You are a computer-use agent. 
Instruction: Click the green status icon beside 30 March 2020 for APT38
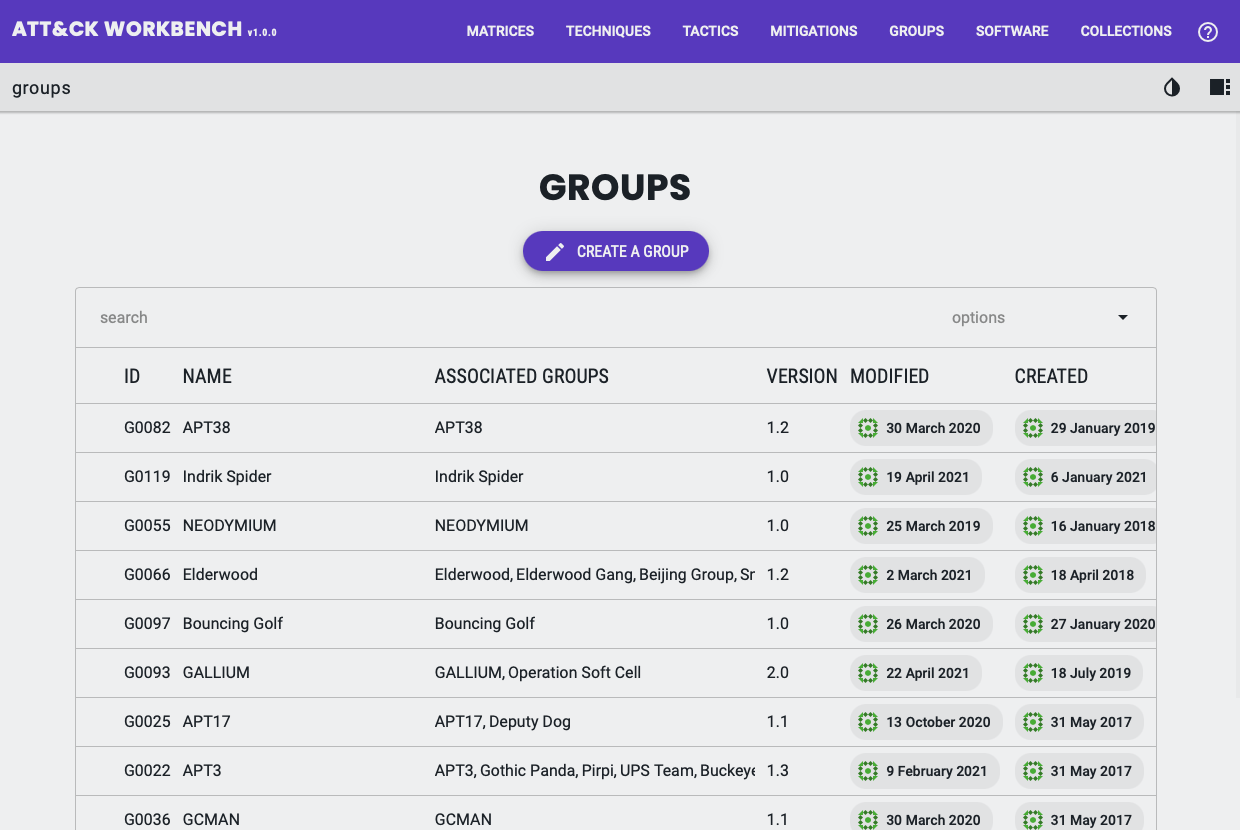[868, 428]
